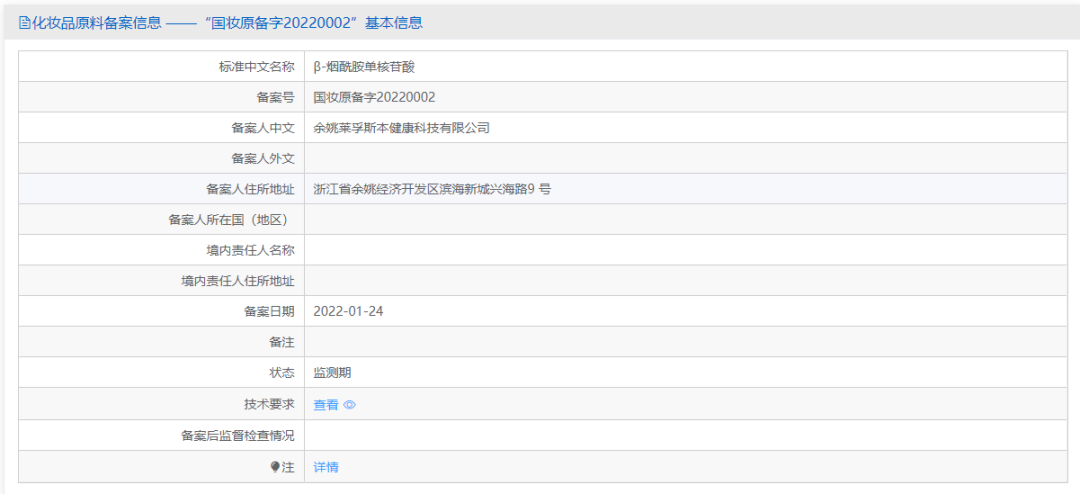Click the document icon before the page title

click(x=24, y=23)
